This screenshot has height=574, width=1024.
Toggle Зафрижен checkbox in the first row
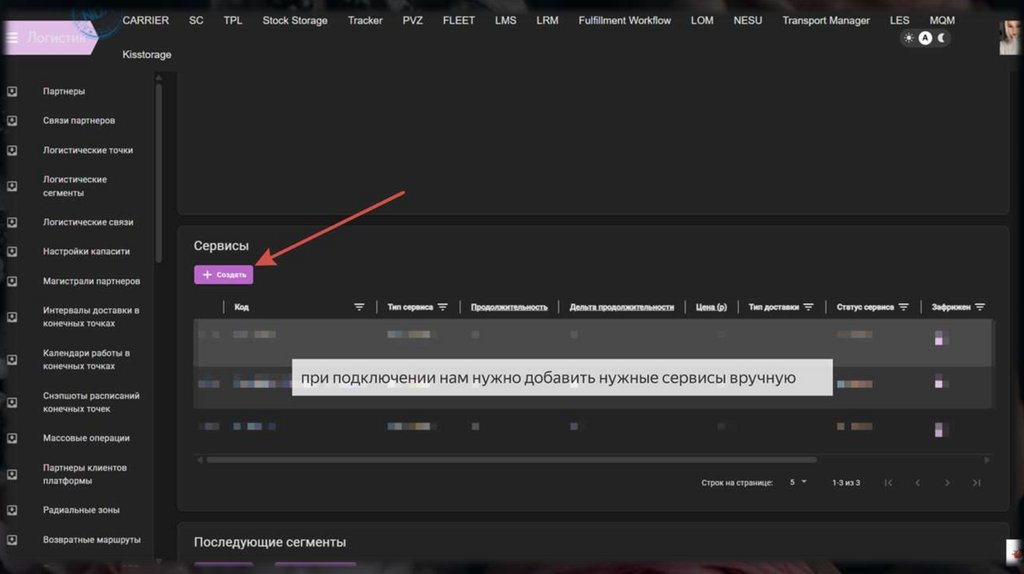tap(938, 338)
